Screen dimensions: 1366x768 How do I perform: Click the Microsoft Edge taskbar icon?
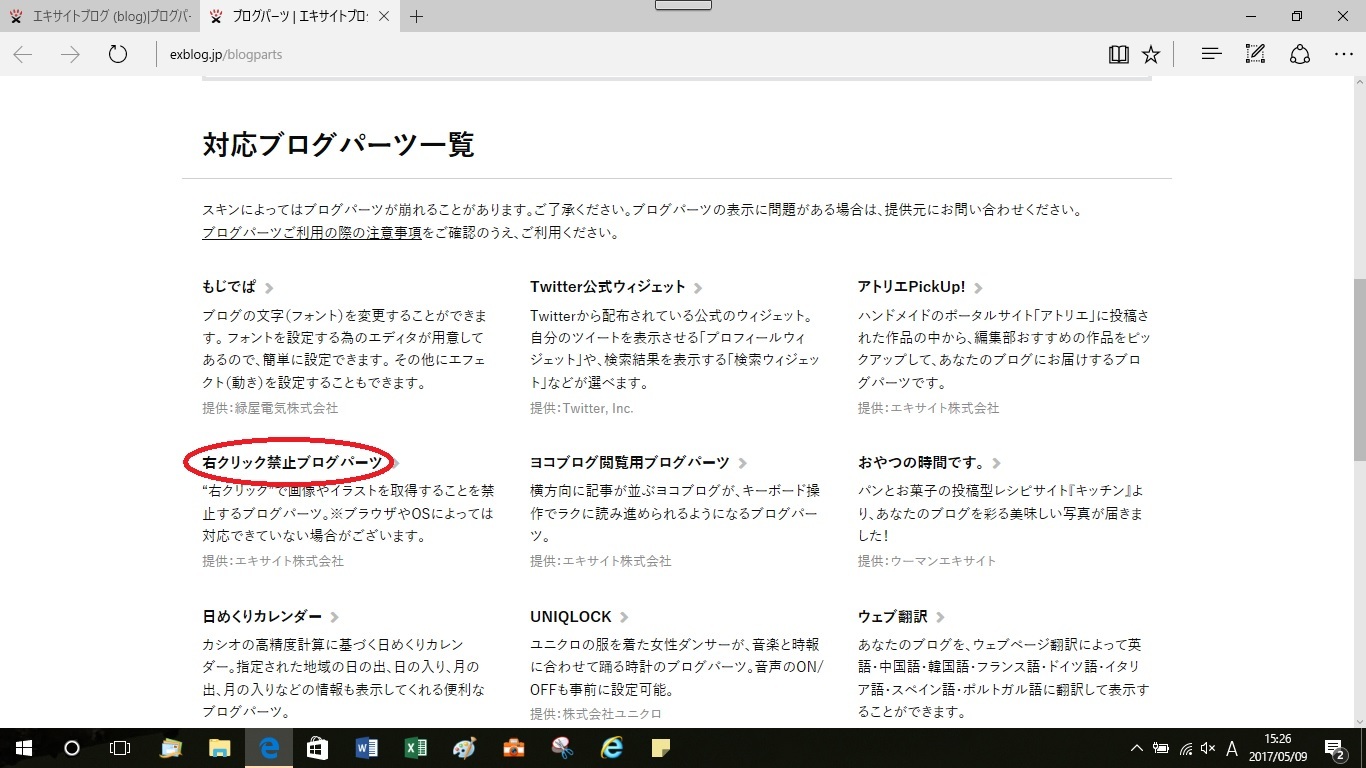pos(269,748)
